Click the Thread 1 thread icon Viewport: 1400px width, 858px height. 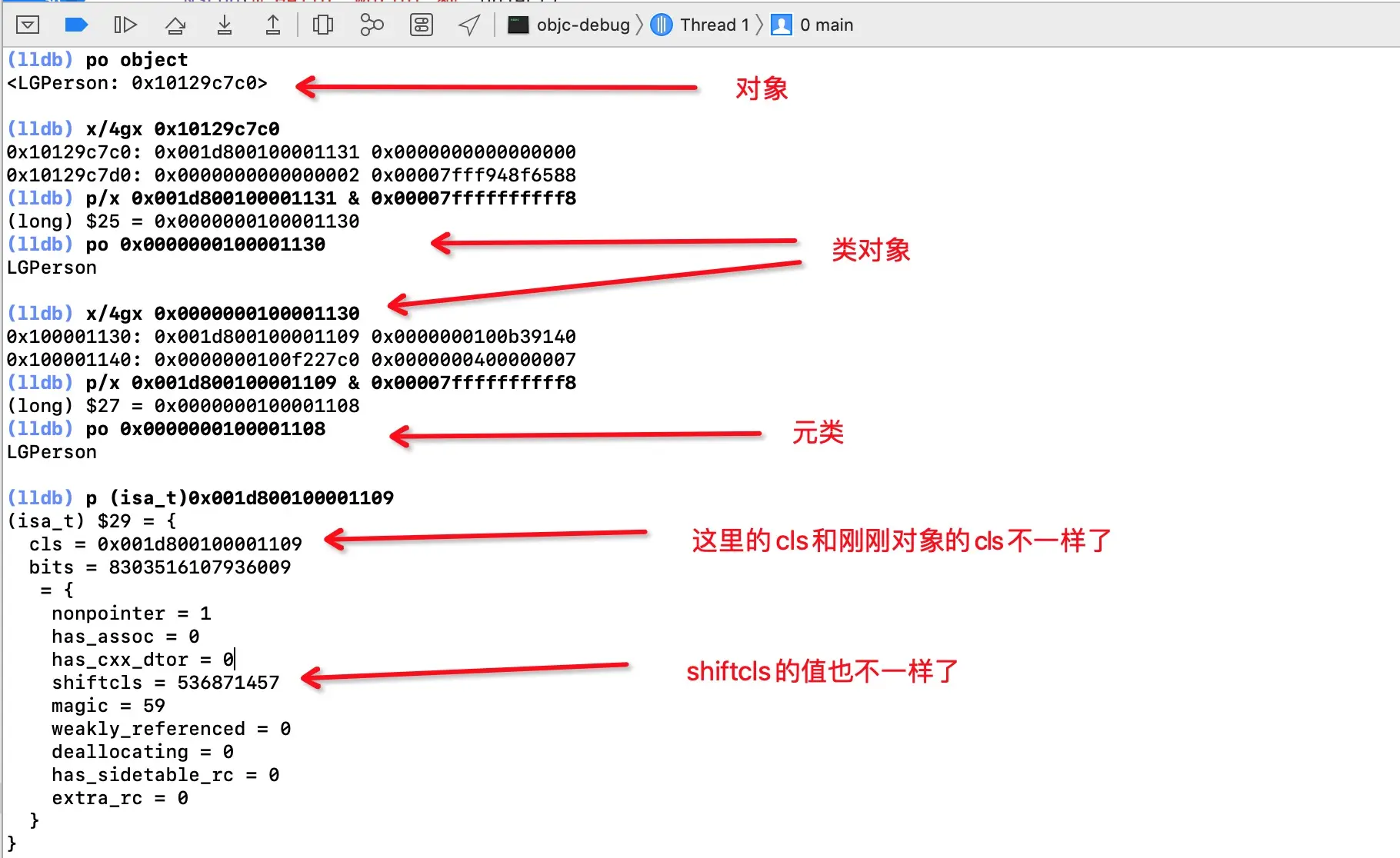pos(662,25)
